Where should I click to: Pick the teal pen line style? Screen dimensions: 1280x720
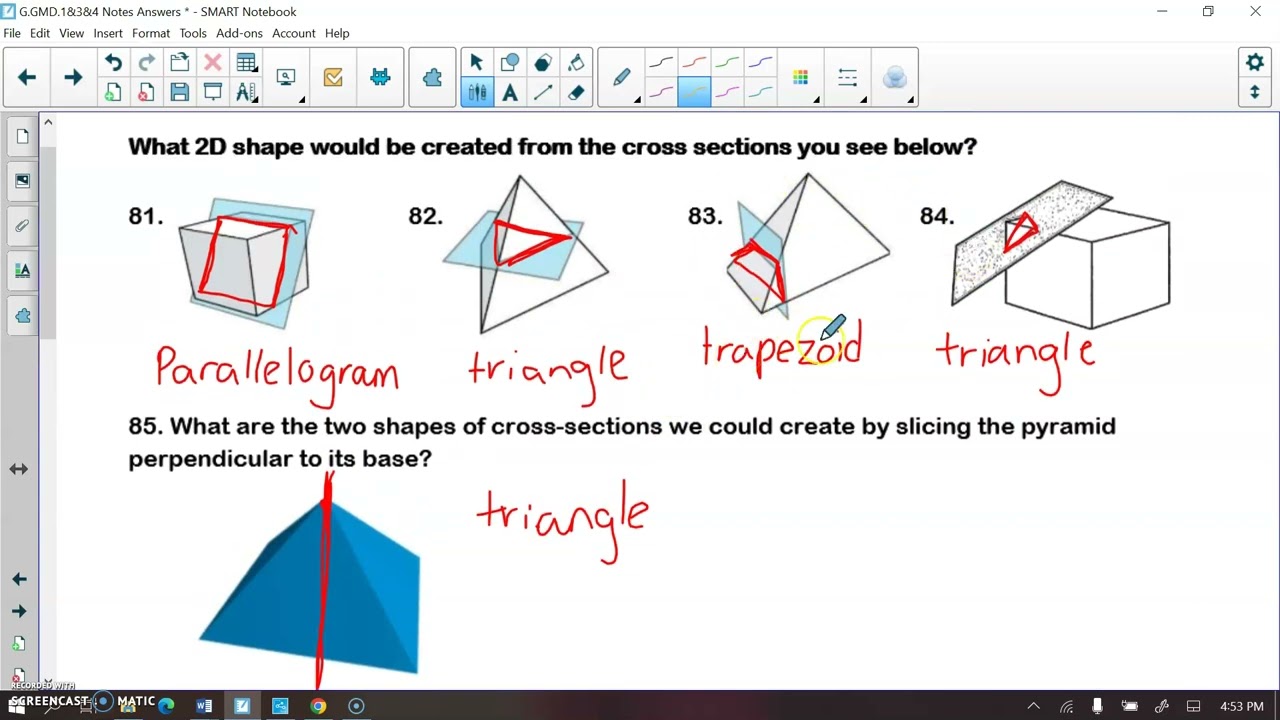tap(760, 92)
